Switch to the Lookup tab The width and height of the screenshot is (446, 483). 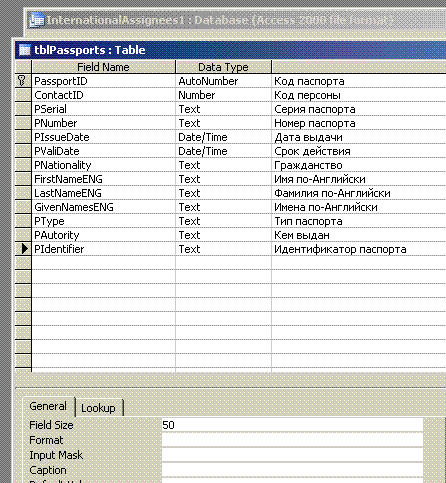click(x=99, y=408)
